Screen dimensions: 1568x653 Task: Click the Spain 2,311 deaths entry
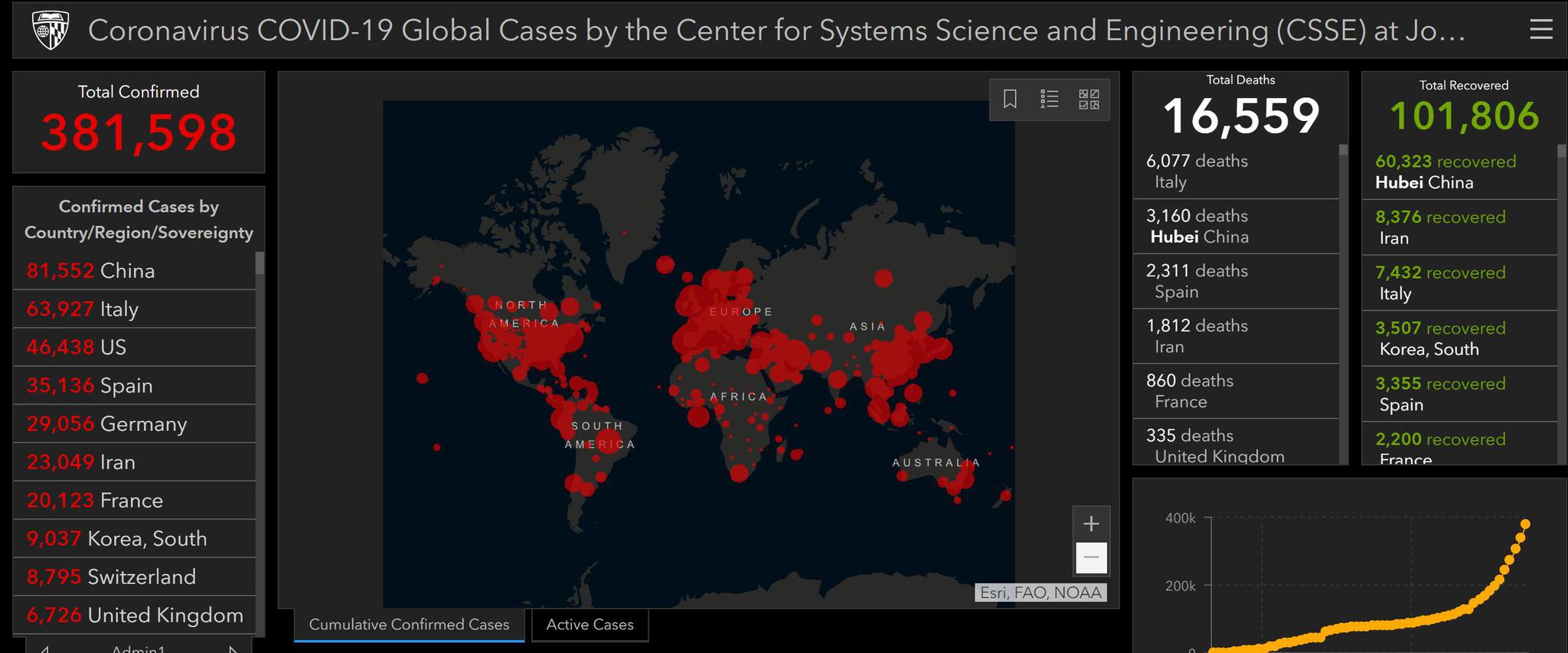click(1236, 282)
